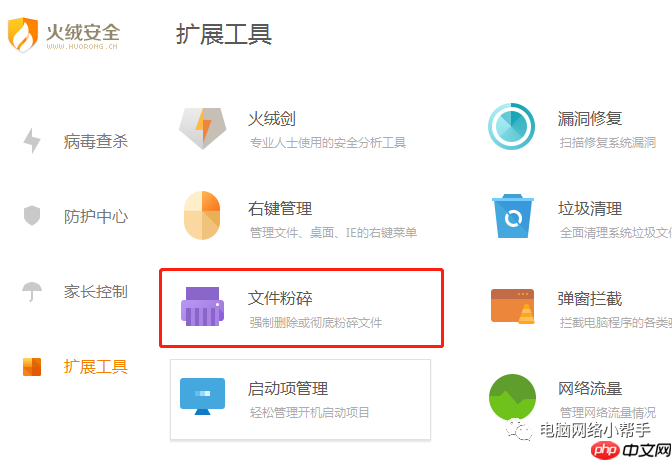Switch to the 病毒查杀 sidebar tab
Image resolution: width=672 pixels, height=460 pixels.
click(x=95, y=141)
